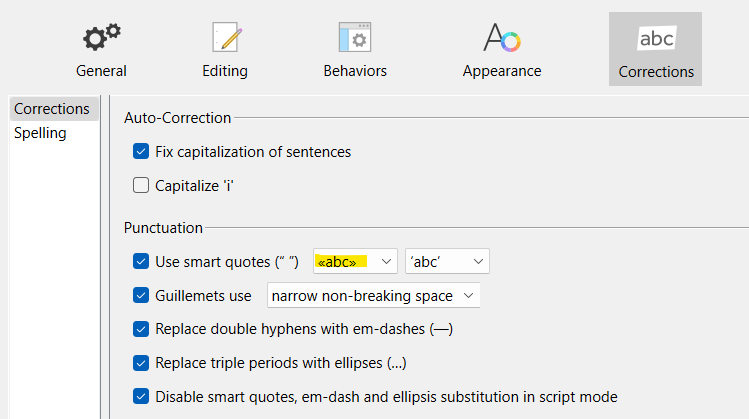Open the General settings gears icon

pos(102,37)
